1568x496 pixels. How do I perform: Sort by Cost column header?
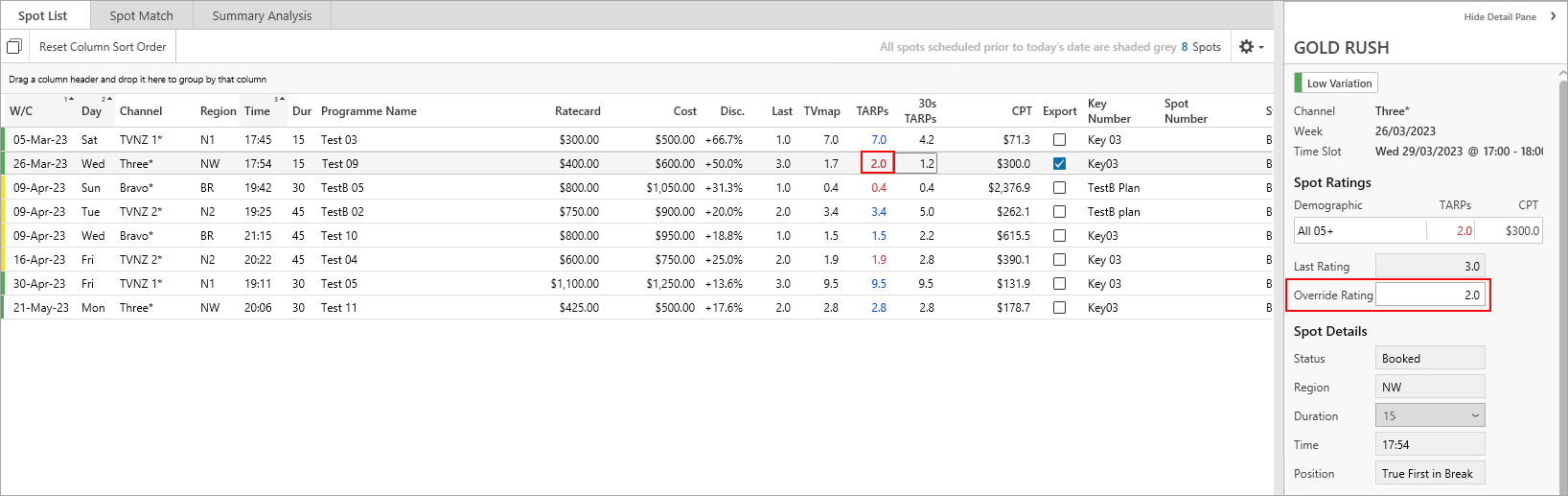(x=685, y=111)
